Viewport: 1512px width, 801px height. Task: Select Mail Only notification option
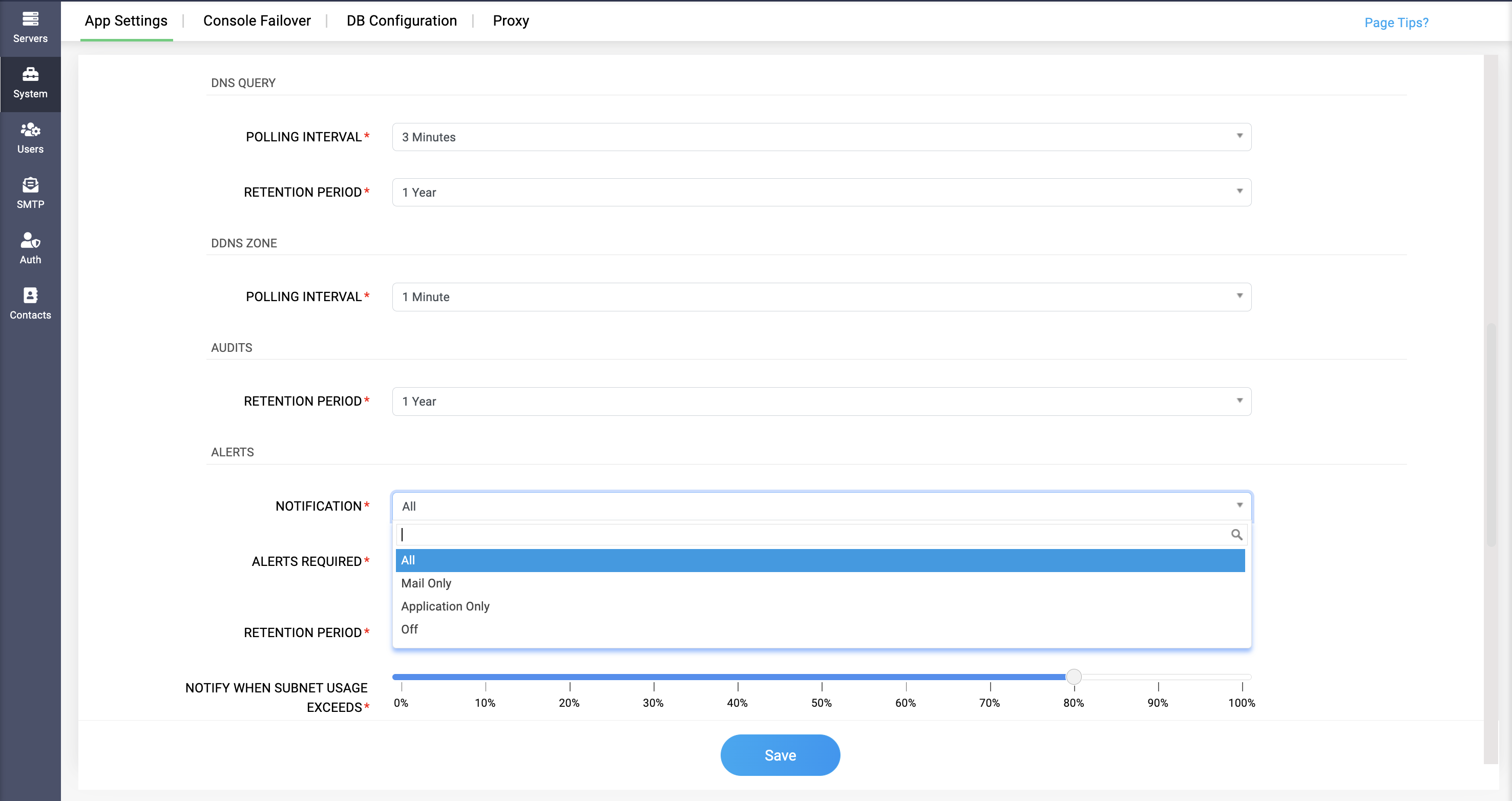point(426,583)
